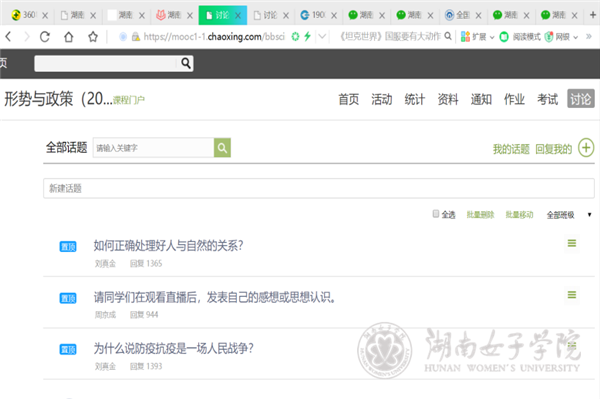Viewport: 600px width, 399px height.
Task: Click the 新建话题 new topic field
Action: [319, 188]
